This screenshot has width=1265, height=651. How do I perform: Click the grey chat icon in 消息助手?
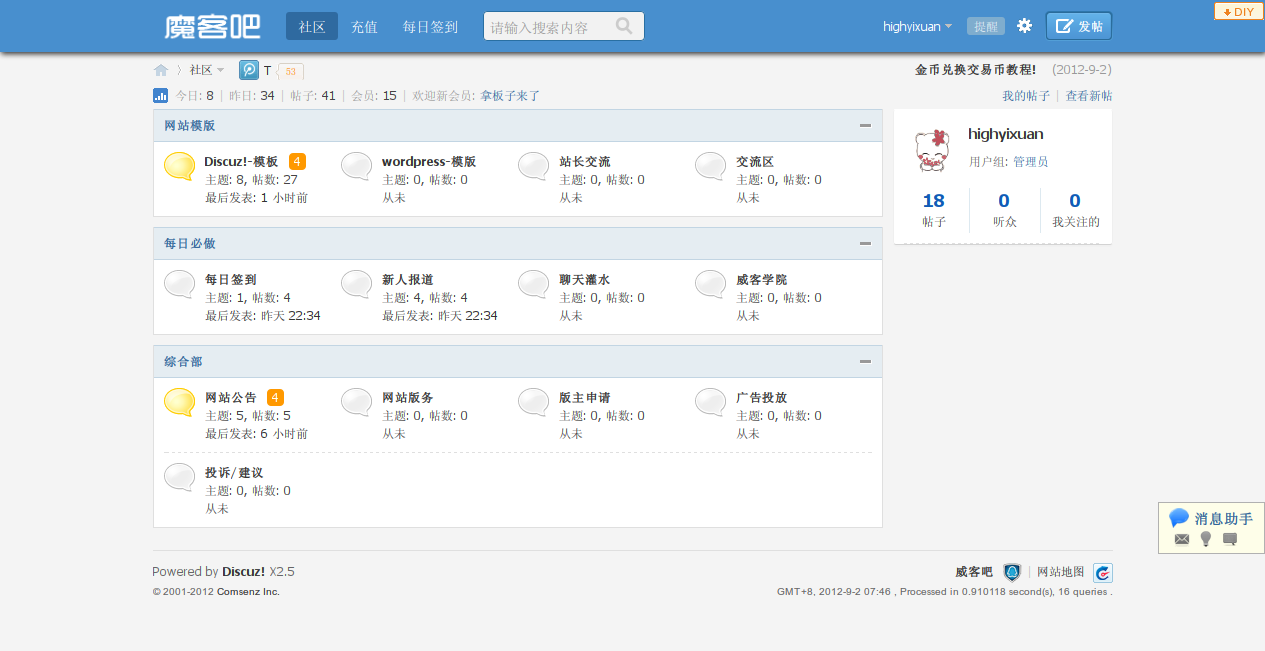(1230, 539)
